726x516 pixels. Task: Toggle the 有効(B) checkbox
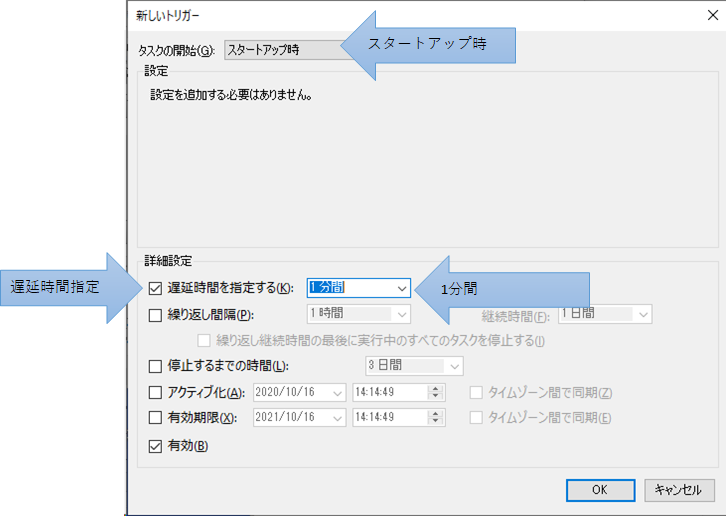click(155, 447)
